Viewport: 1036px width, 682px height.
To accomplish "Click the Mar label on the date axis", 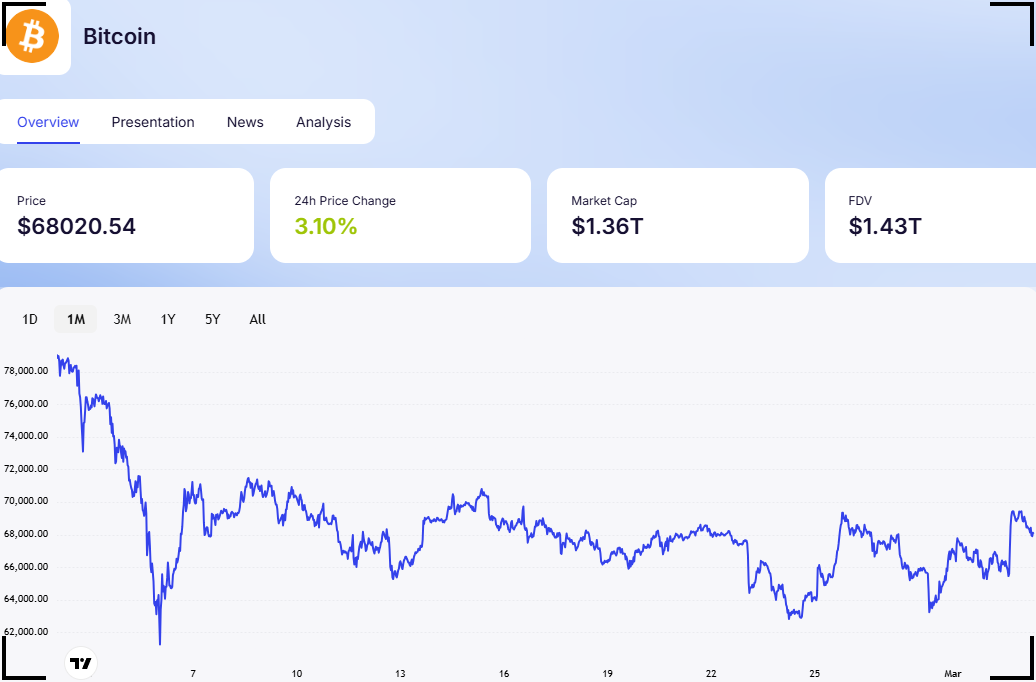I will [x=952, y=674].
